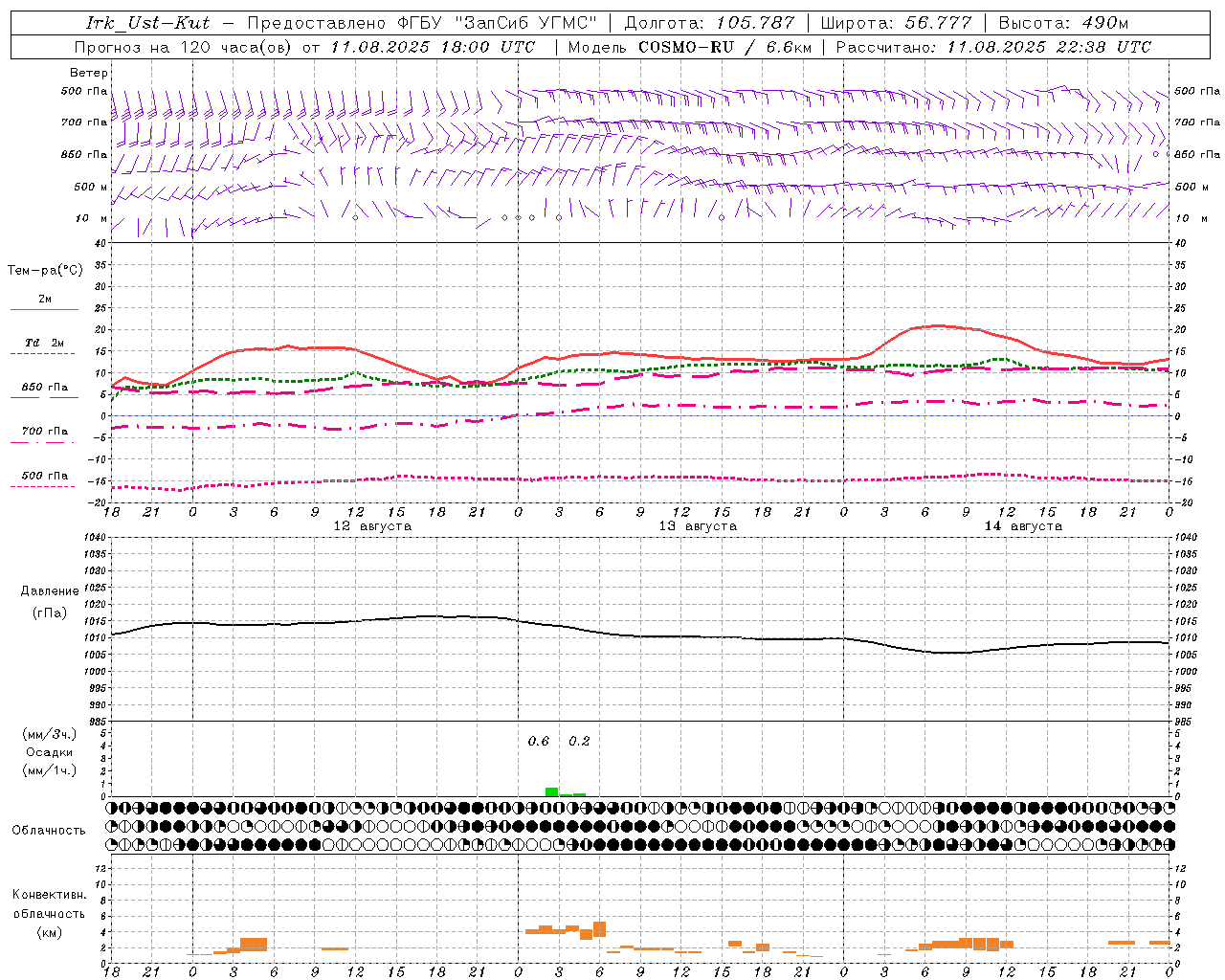Viewport: 1225px width, 980px height.
Task: Click the red 2m temperature peak on 14 августа
Action: click(938, 325)
